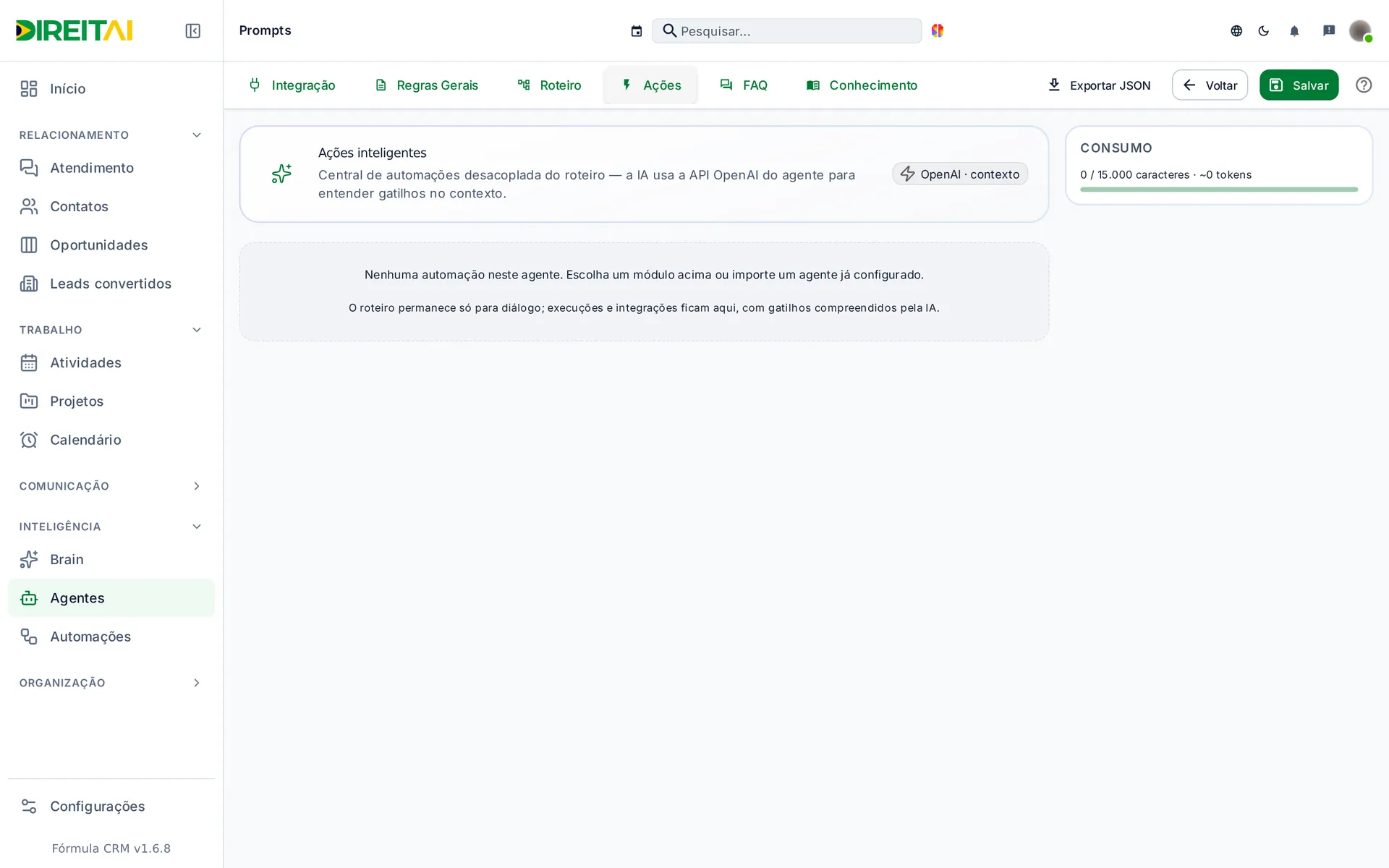The height and width of the screenshot is (868, 1389).
Task: Open the calendar icon beside the search
Action: (x=637, y=30)
